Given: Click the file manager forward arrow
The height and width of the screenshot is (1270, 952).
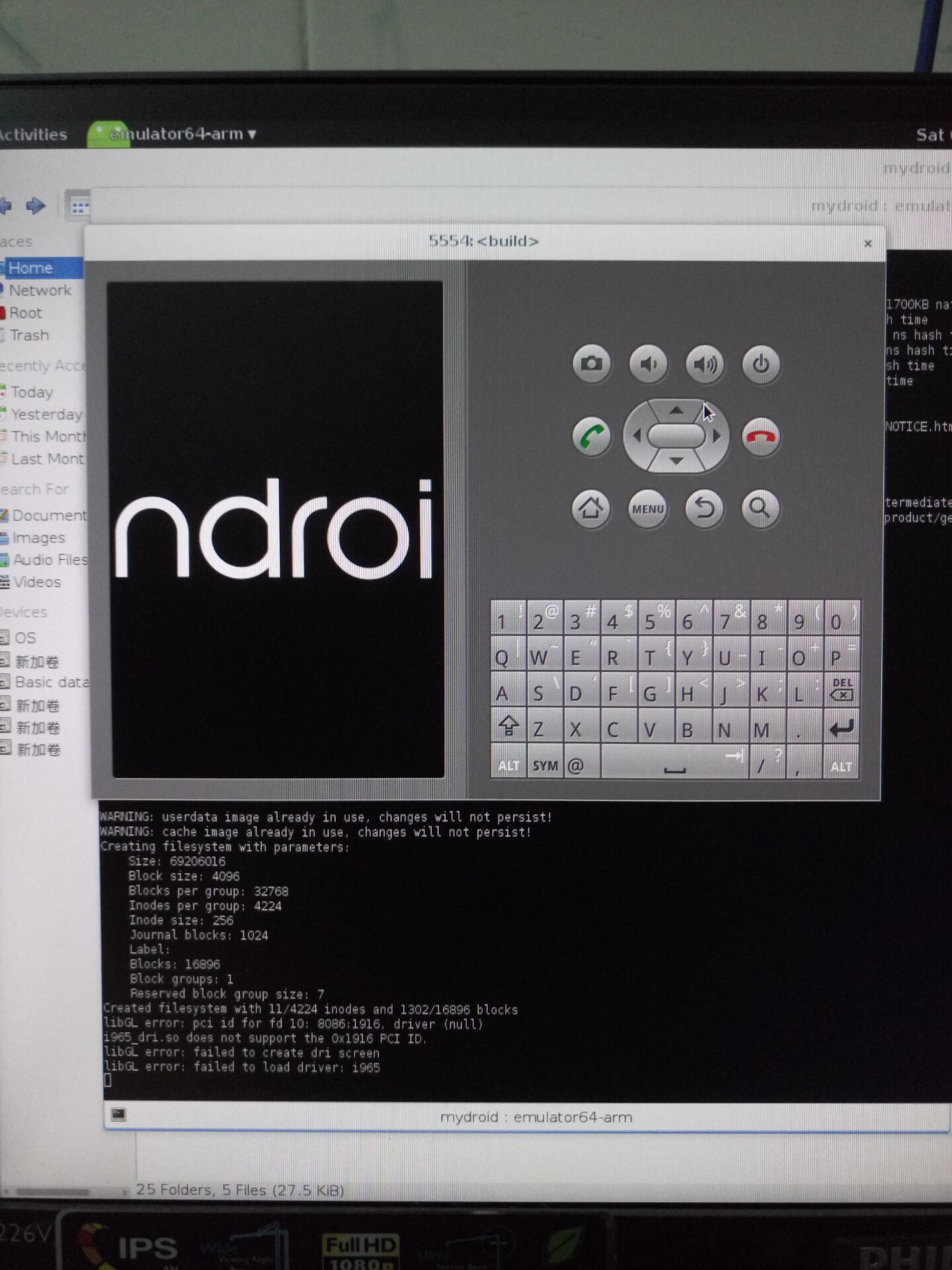Looking at the screenshot, I should click(36, 206).
